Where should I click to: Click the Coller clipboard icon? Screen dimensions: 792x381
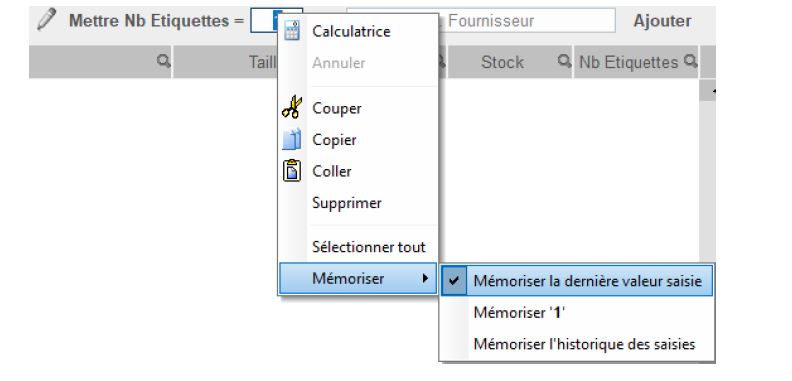pyautogui.click(x=292, y=171)
